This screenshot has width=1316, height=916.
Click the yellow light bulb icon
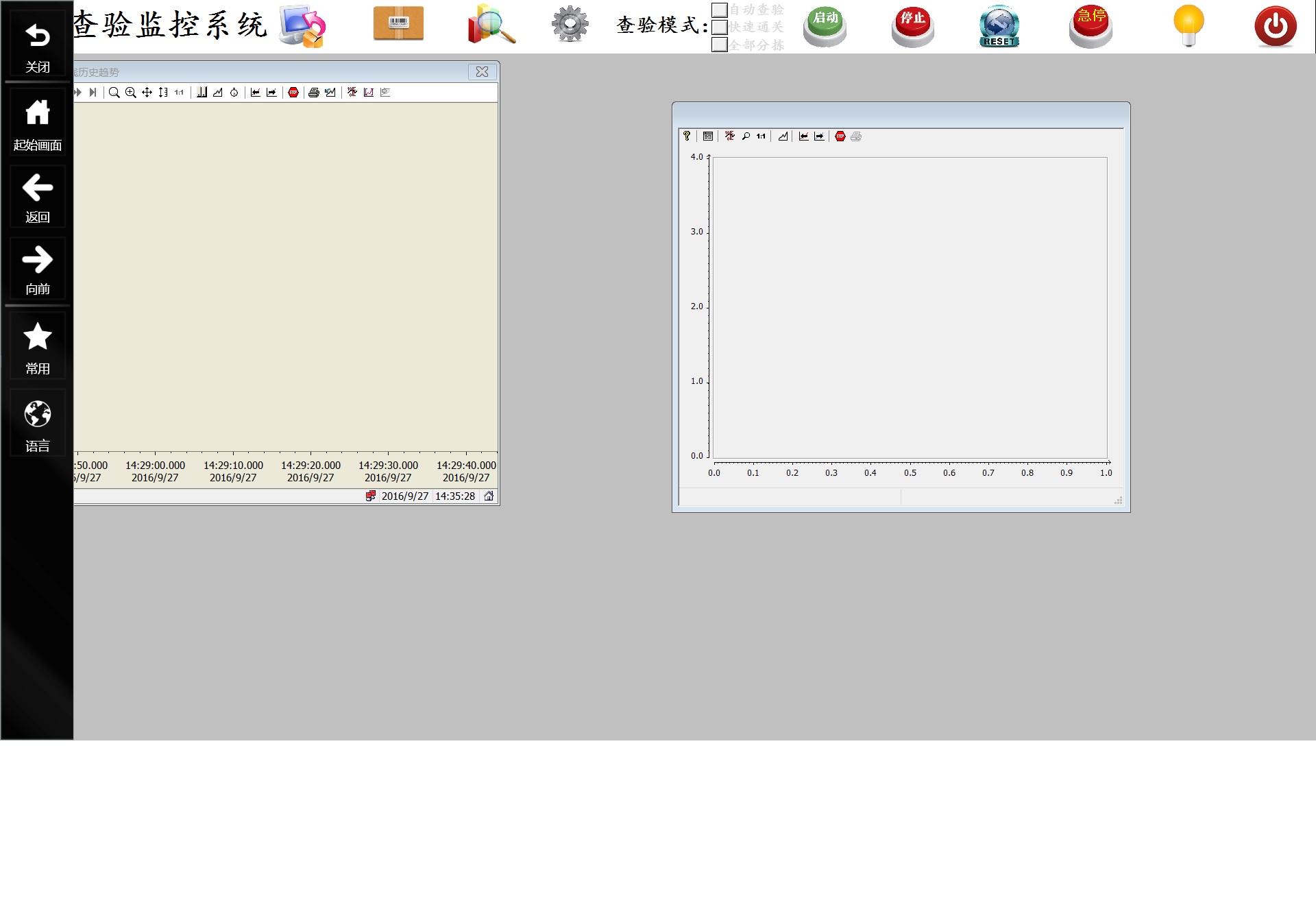[x=1189, y=25]
